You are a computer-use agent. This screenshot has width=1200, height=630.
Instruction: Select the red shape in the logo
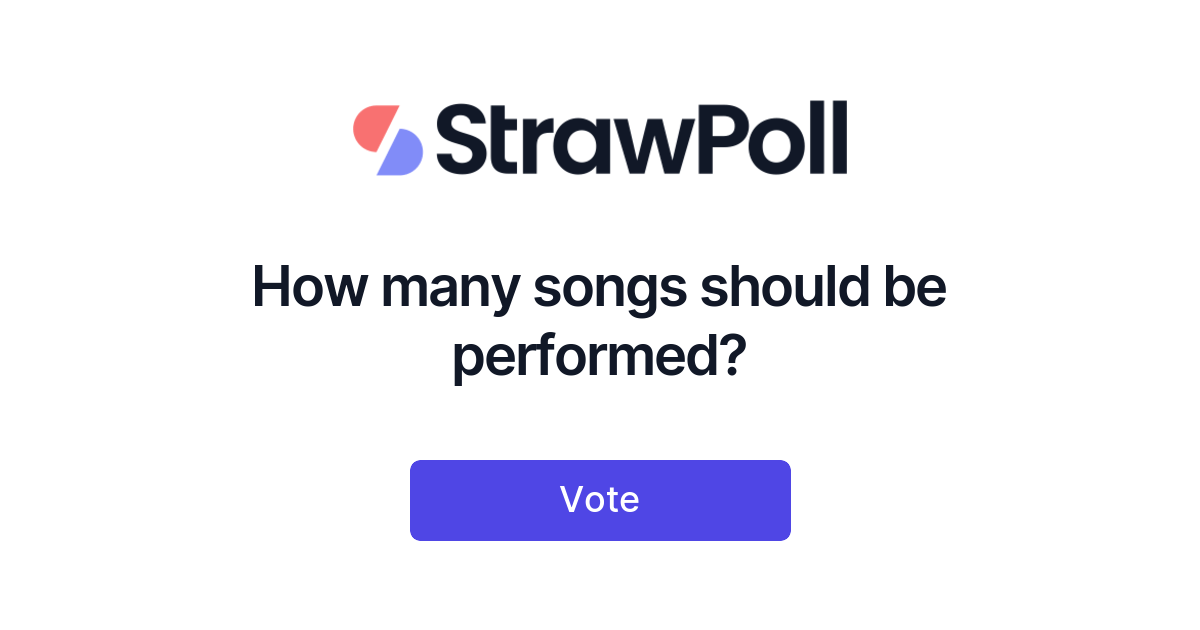point(376,128)
